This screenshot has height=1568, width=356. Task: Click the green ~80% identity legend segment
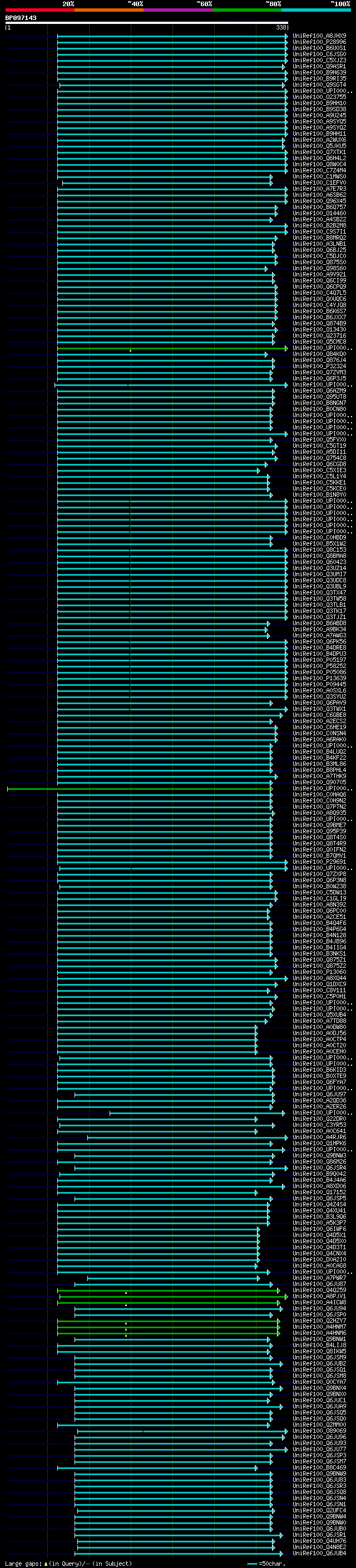click(247, 10)
